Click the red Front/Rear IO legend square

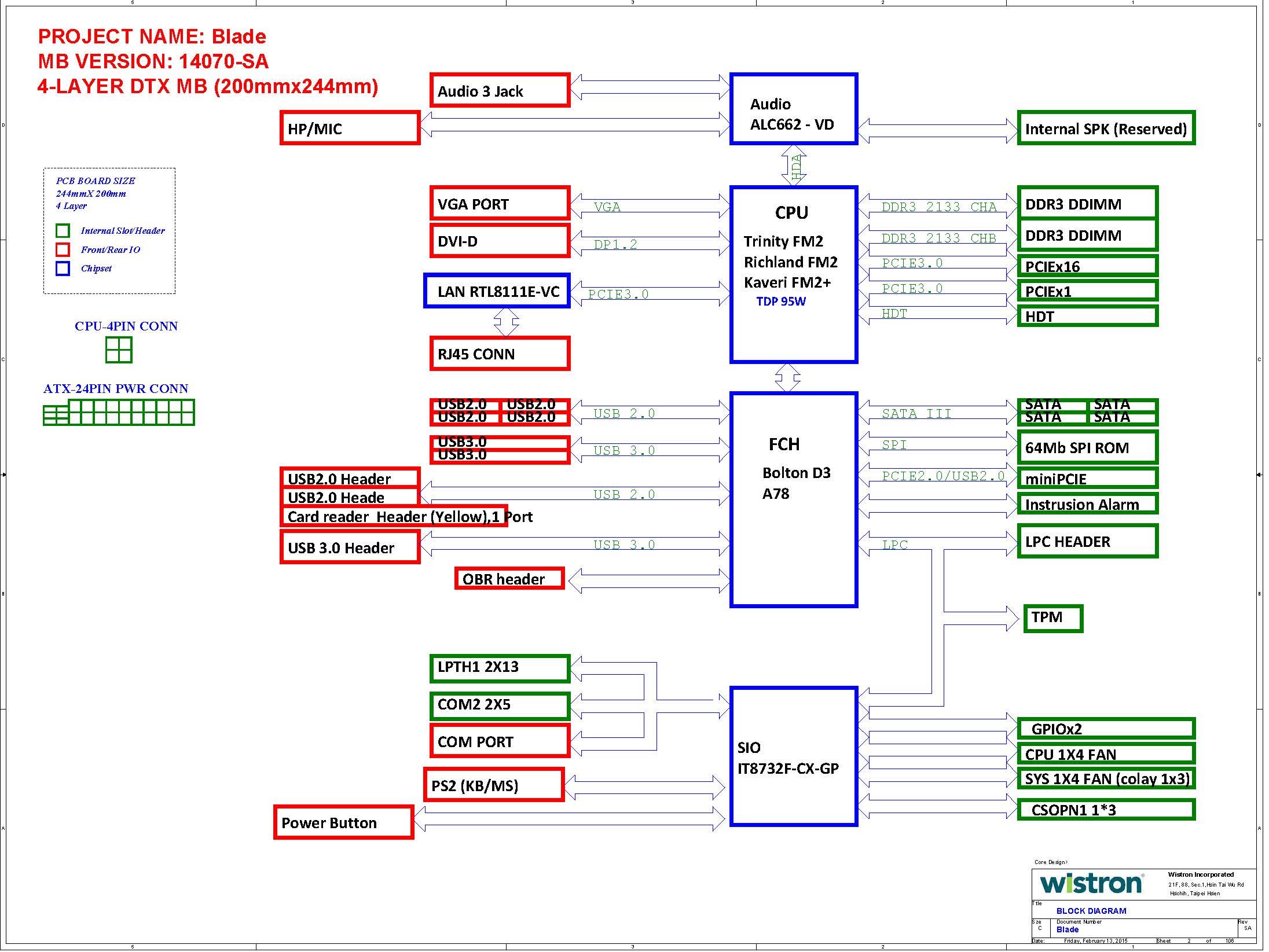tap(63, 249)
